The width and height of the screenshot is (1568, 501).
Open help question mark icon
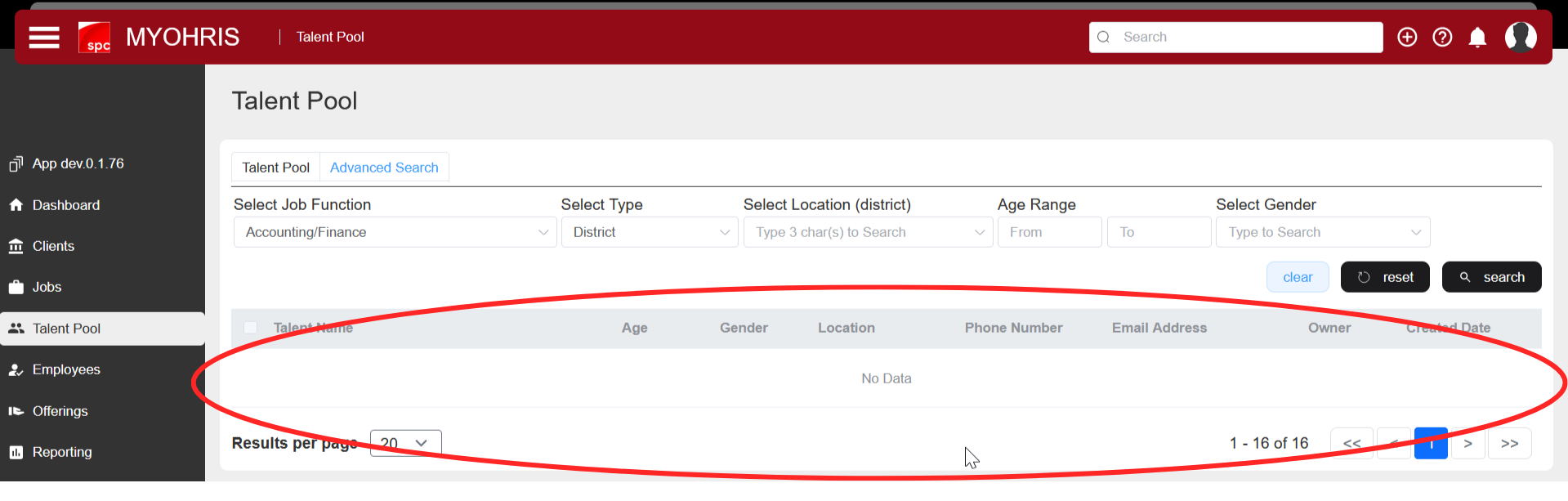pos(1442,38)
